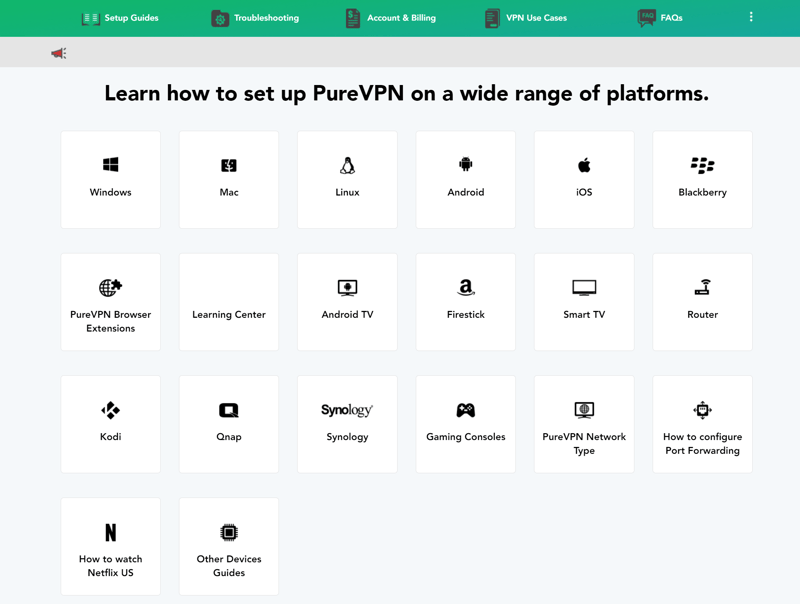
Task: Open the PureVPN Network Type label
Action: click(584, 444)
